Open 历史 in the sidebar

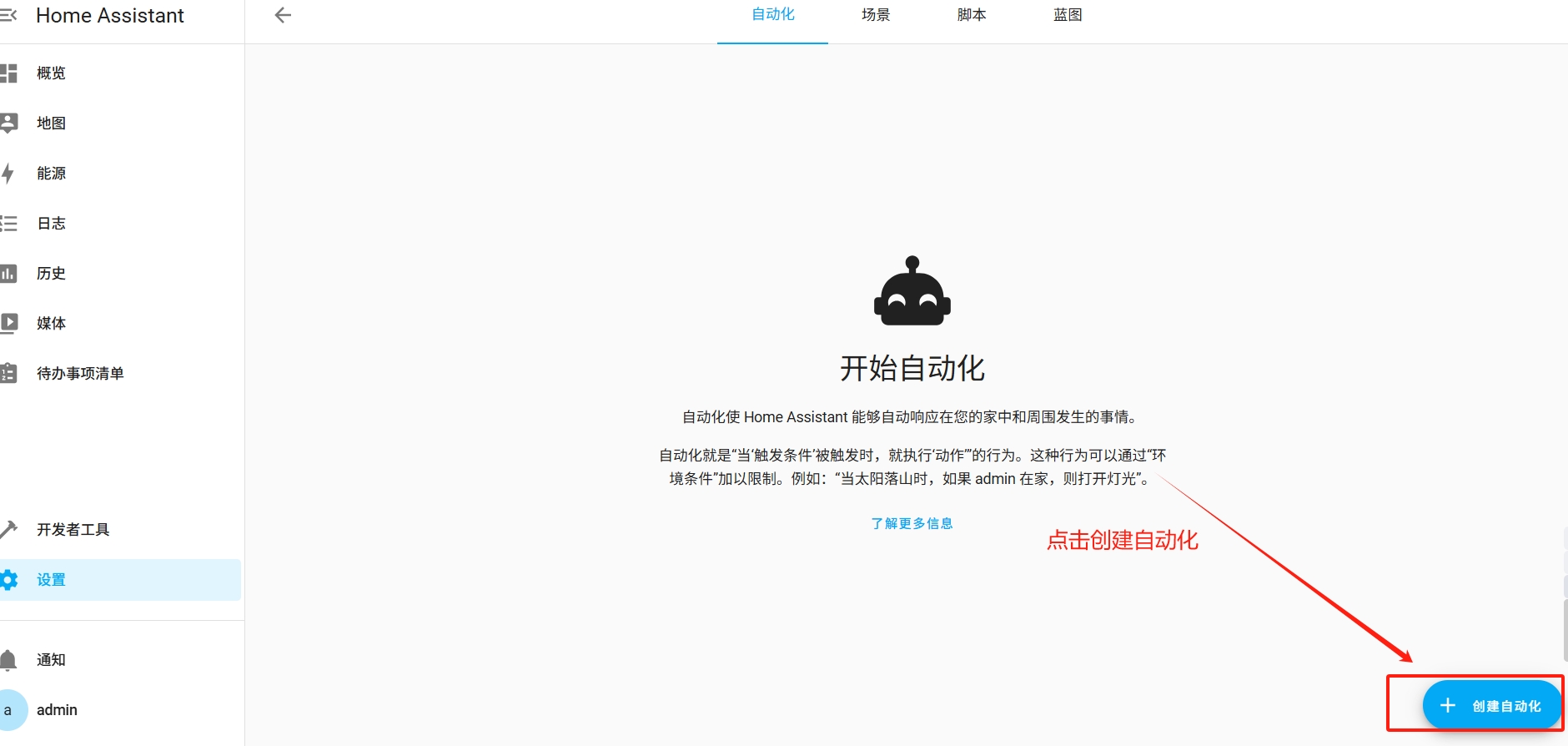point(120,274)
